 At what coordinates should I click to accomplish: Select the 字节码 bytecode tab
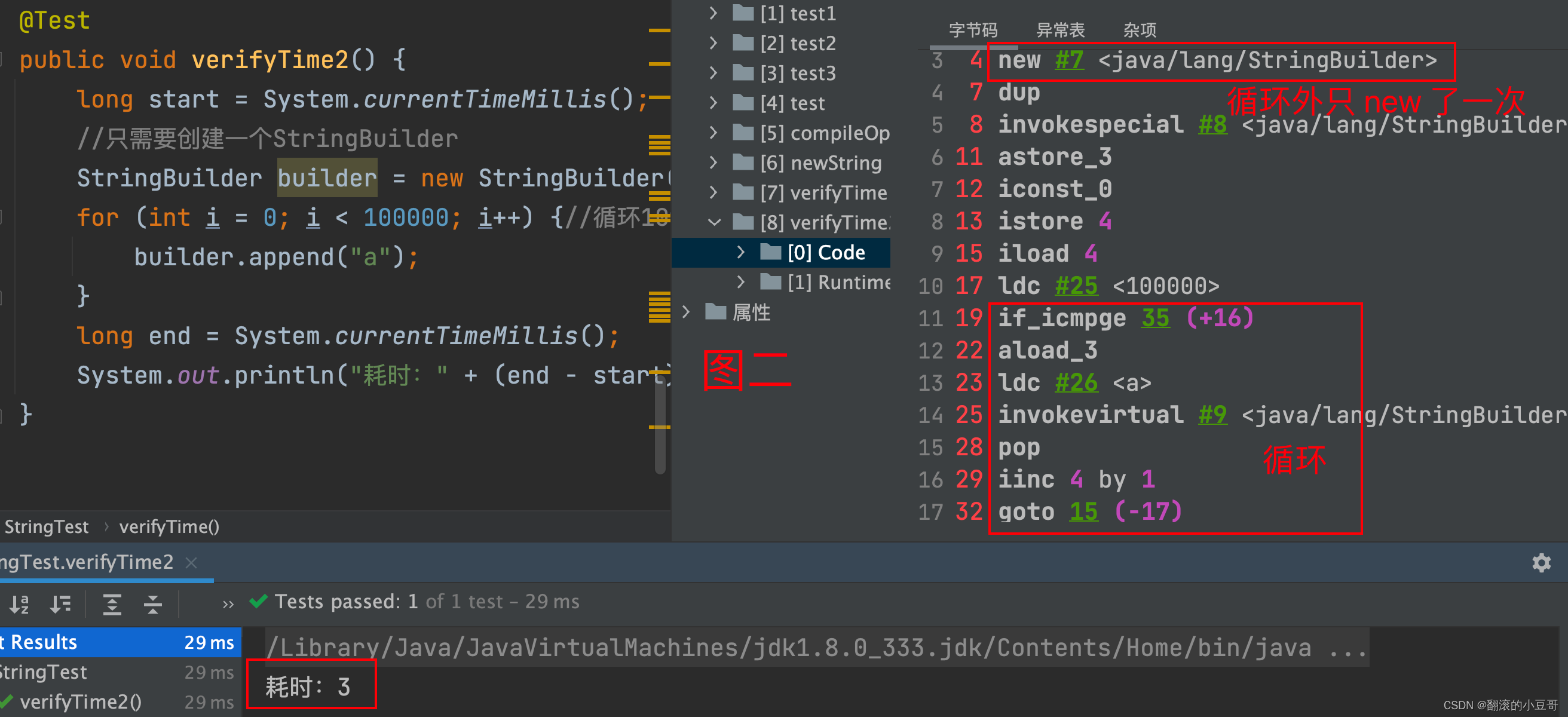973,30
